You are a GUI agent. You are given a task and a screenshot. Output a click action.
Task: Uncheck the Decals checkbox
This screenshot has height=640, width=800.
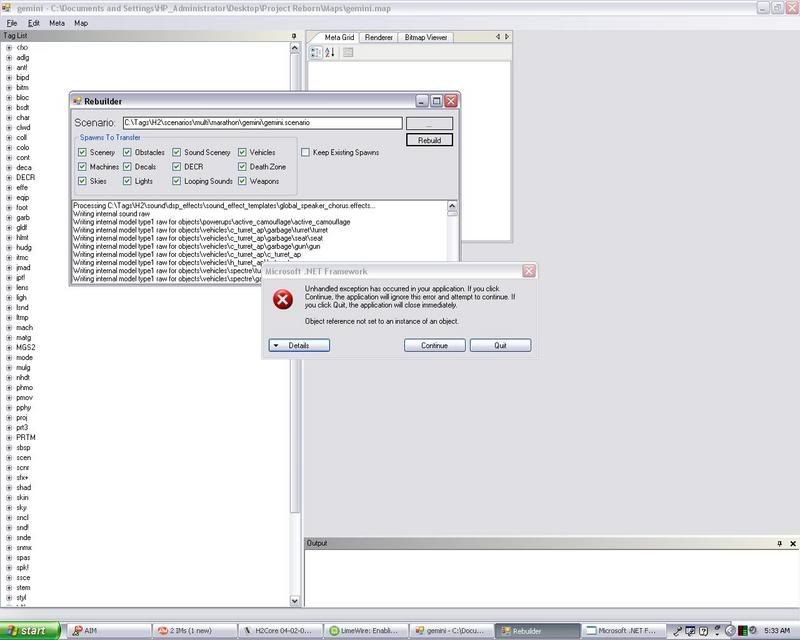pyautogui.click(x=127, y=166)
